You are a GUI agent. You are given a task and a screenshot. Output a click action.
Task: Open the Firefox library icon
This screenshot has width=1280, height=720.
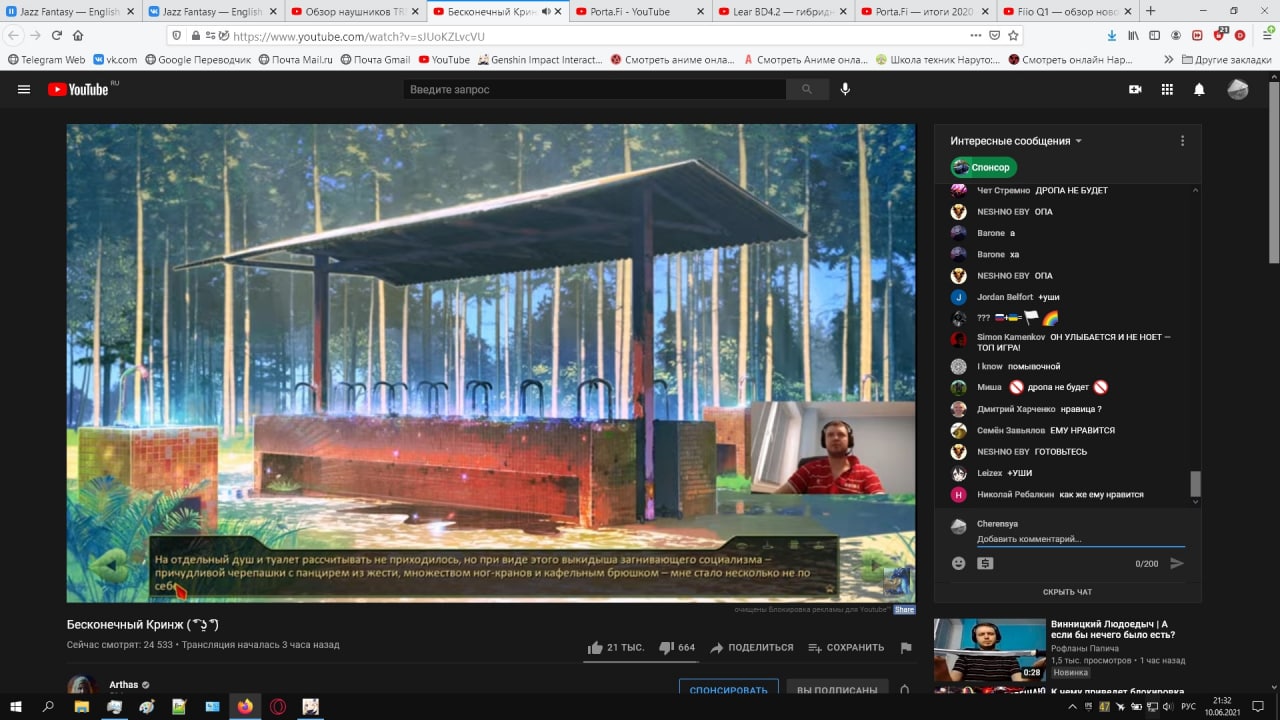click(1133, 35)
